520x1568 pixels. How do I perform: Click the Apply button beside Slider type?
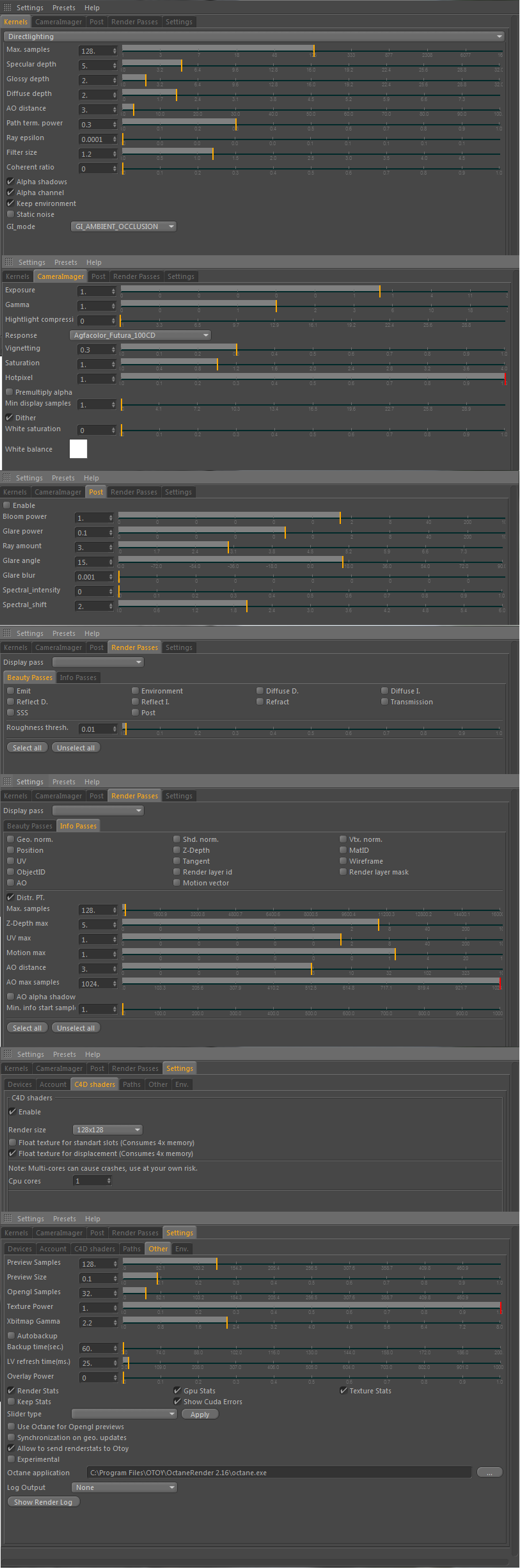point(200,1414)
